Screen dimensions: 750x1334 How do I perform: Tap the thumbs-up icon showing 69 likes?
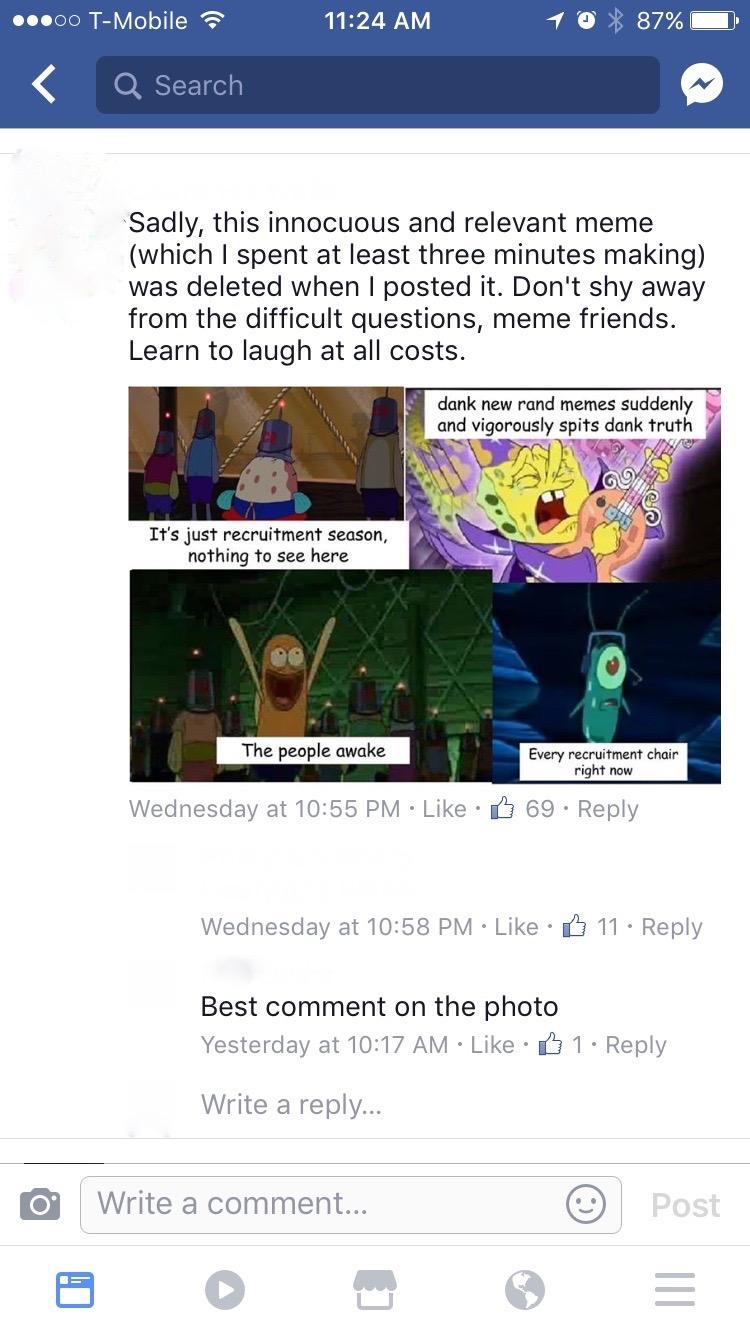pyautogui.click(x=503, y=807)
